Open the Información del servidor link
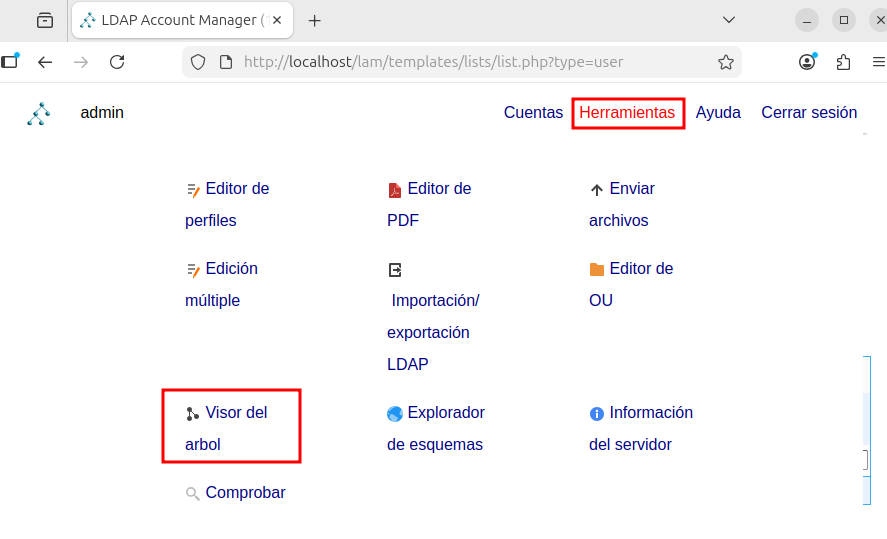This screenshot has height=539, width=887. coord(641,428)
